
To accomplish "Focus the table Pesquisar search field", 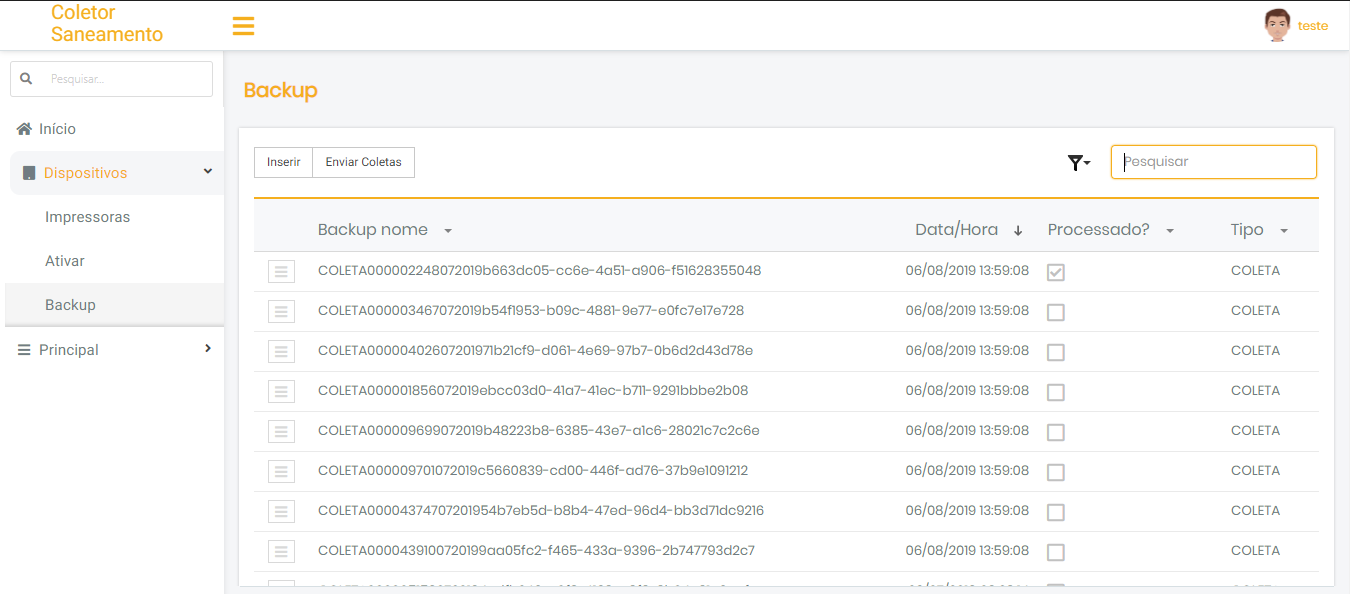I will (x=1213, y=162).
